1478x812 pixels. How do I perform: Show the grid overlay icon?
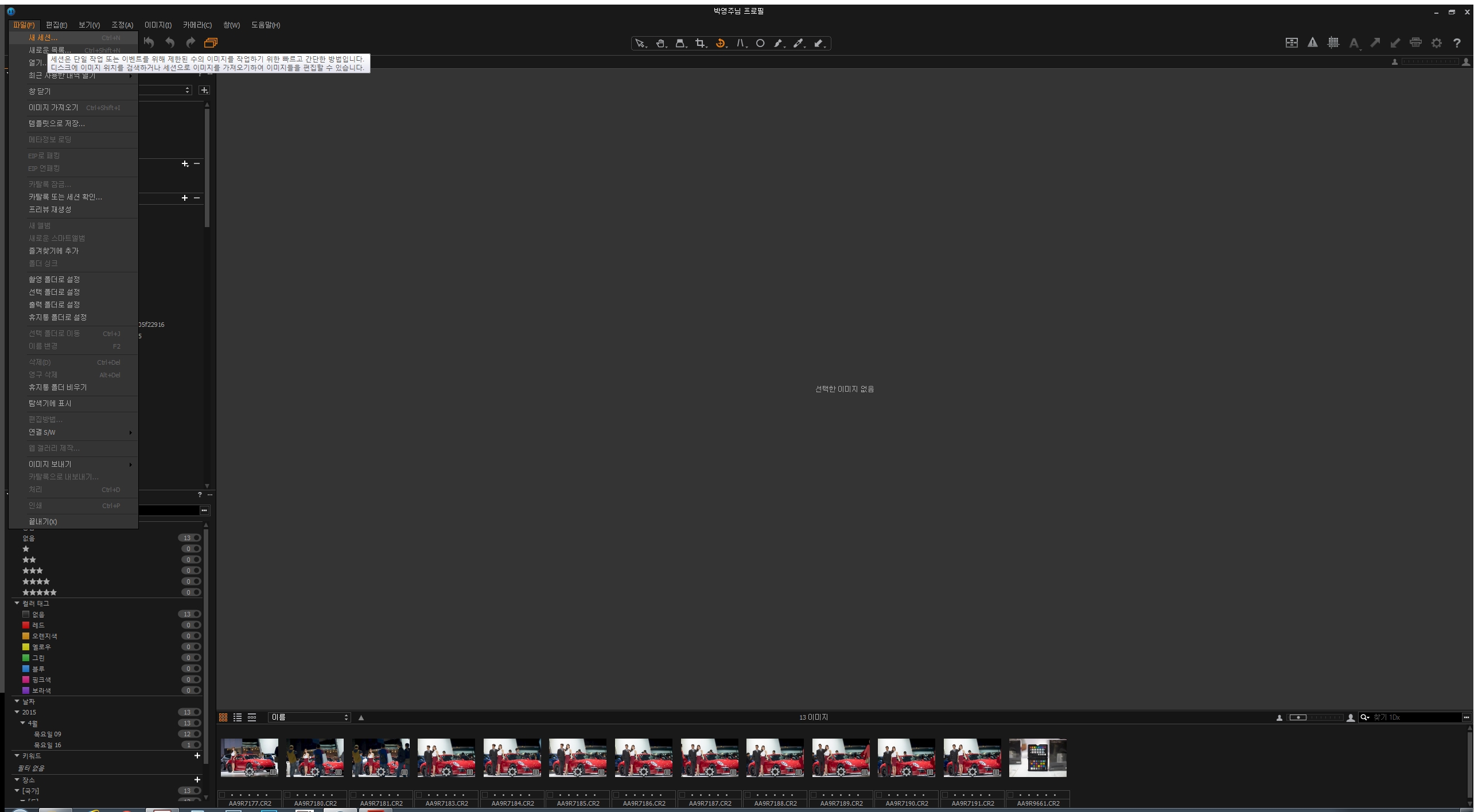(x=1333, y=42)
